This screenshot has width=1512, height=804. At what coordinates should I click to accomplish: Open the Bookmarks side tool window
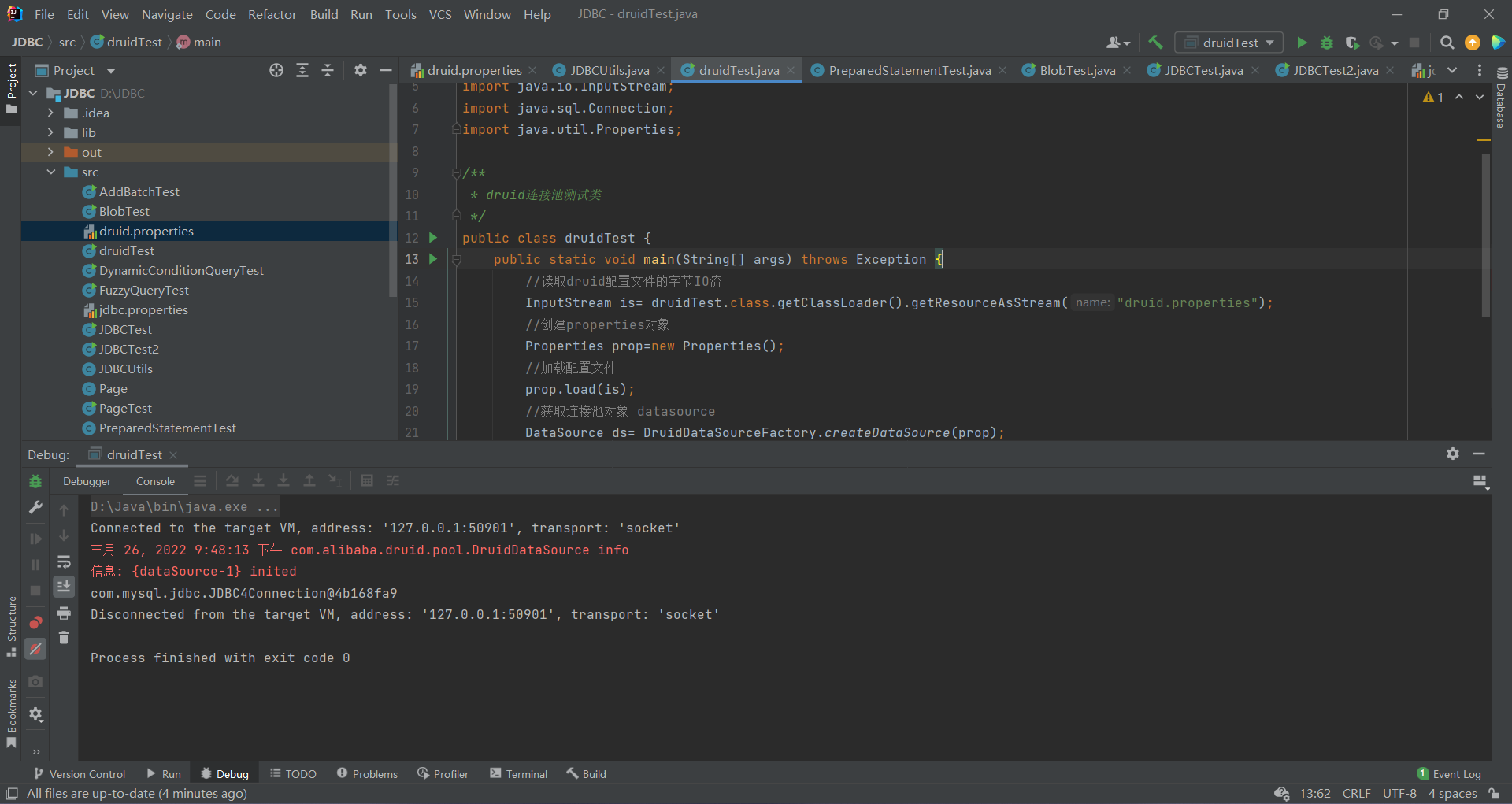pyautogui.click(x=11, y=713)
